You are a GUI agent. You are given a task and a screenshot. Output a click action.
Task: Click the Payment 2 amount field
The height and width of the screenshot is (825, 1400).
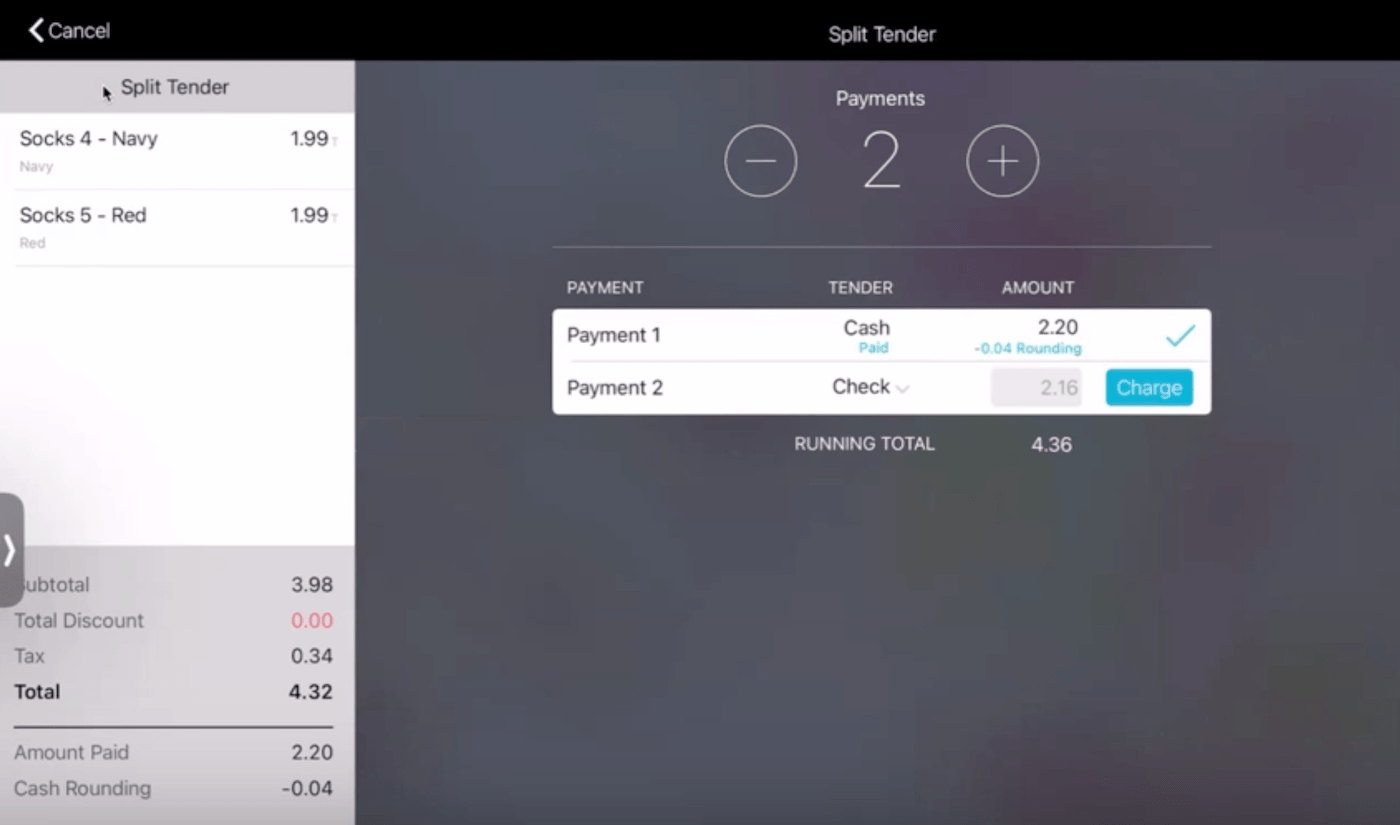pos(1037,387)
